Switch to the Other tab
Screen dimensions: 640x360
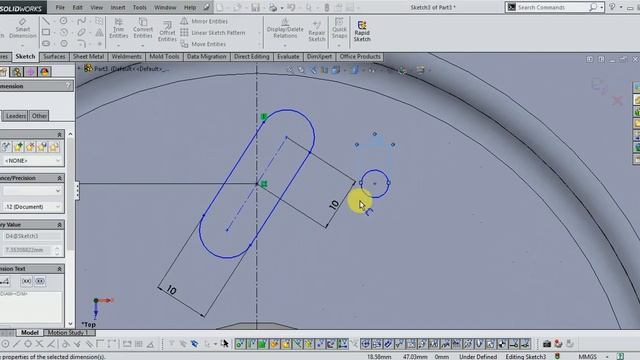click(x=39, y=116)
